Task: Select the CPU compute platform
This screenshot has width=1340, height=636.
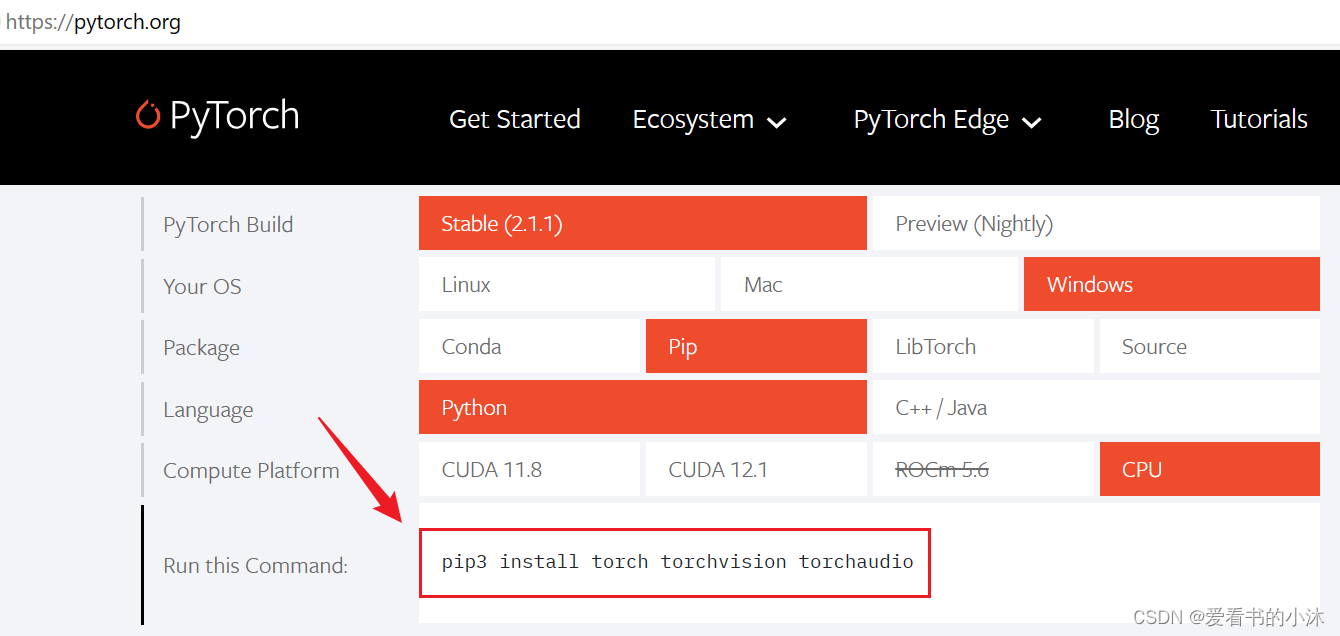Action: [1210, 469]
